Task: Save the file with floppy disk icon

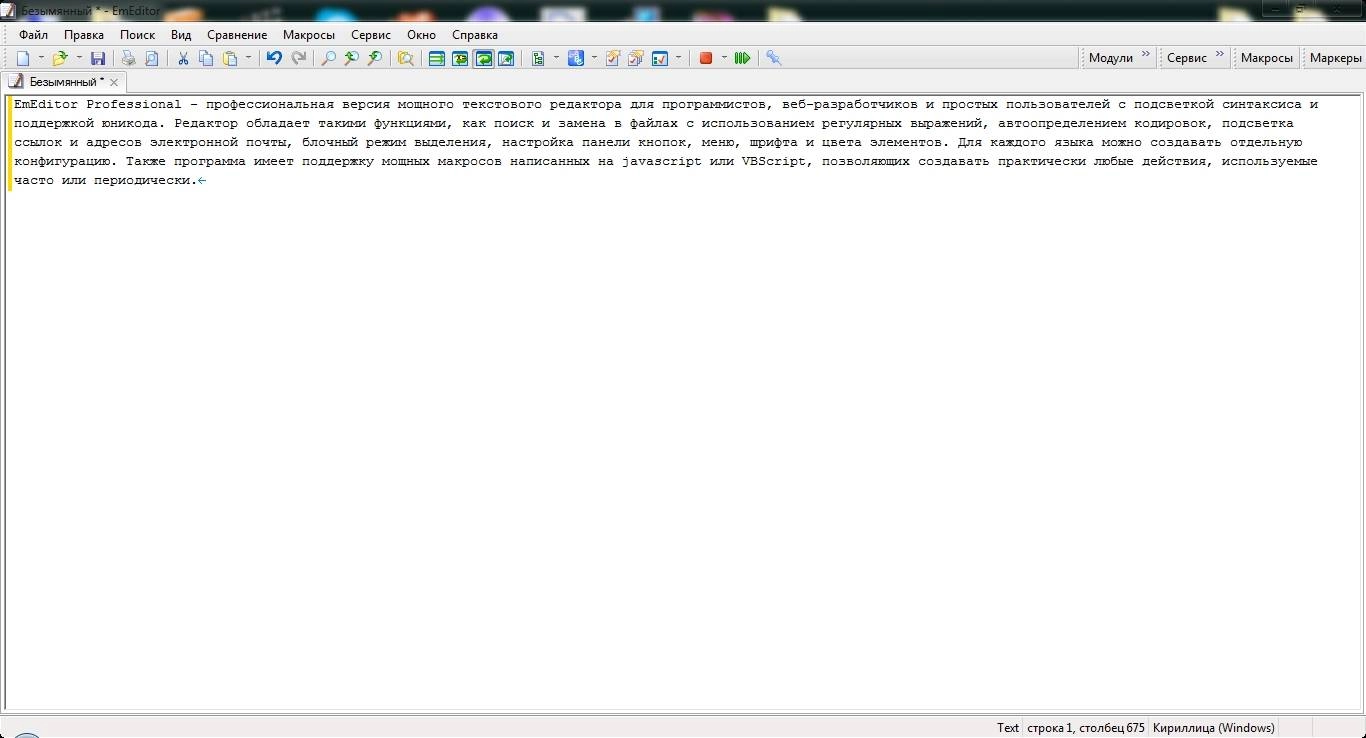Action: tap(97, 58)
